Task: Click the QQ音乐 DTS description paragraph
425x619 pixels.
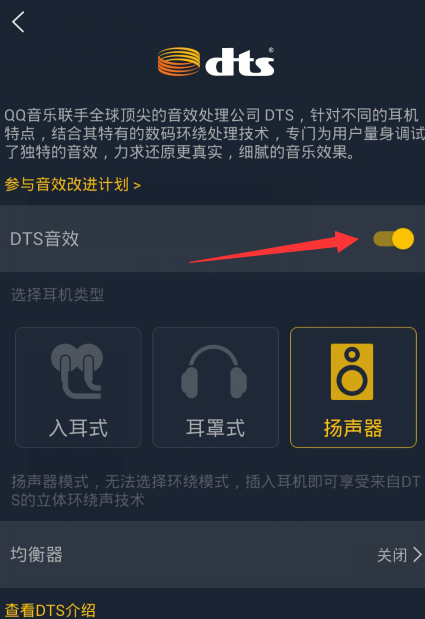Action: coord(214,133)
